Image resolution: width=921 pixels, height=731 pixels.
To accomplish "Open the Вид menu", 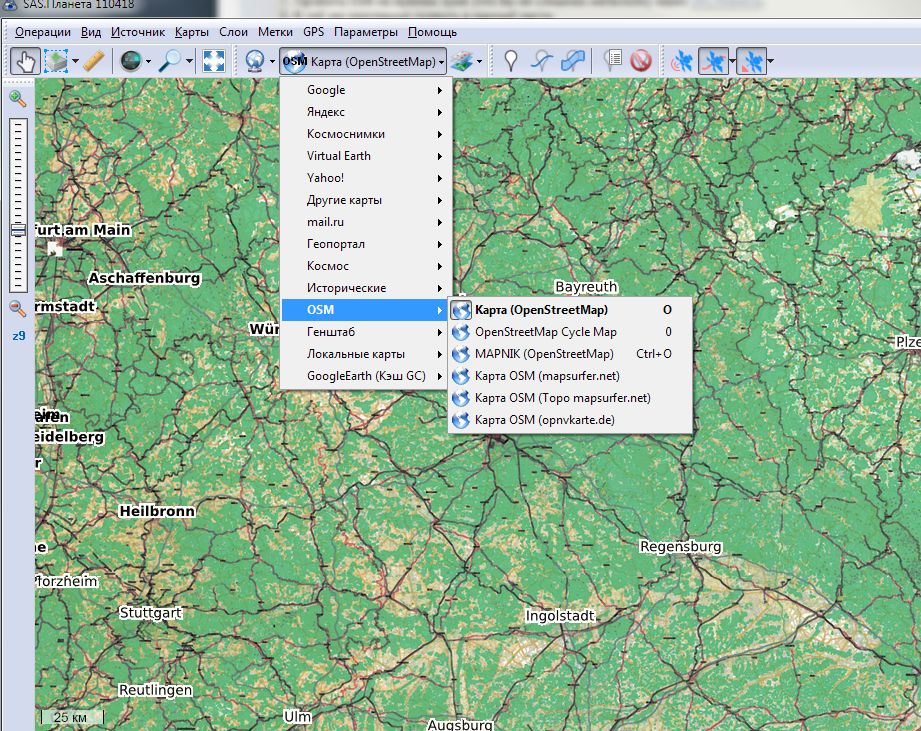I will (x=90, y=32).
